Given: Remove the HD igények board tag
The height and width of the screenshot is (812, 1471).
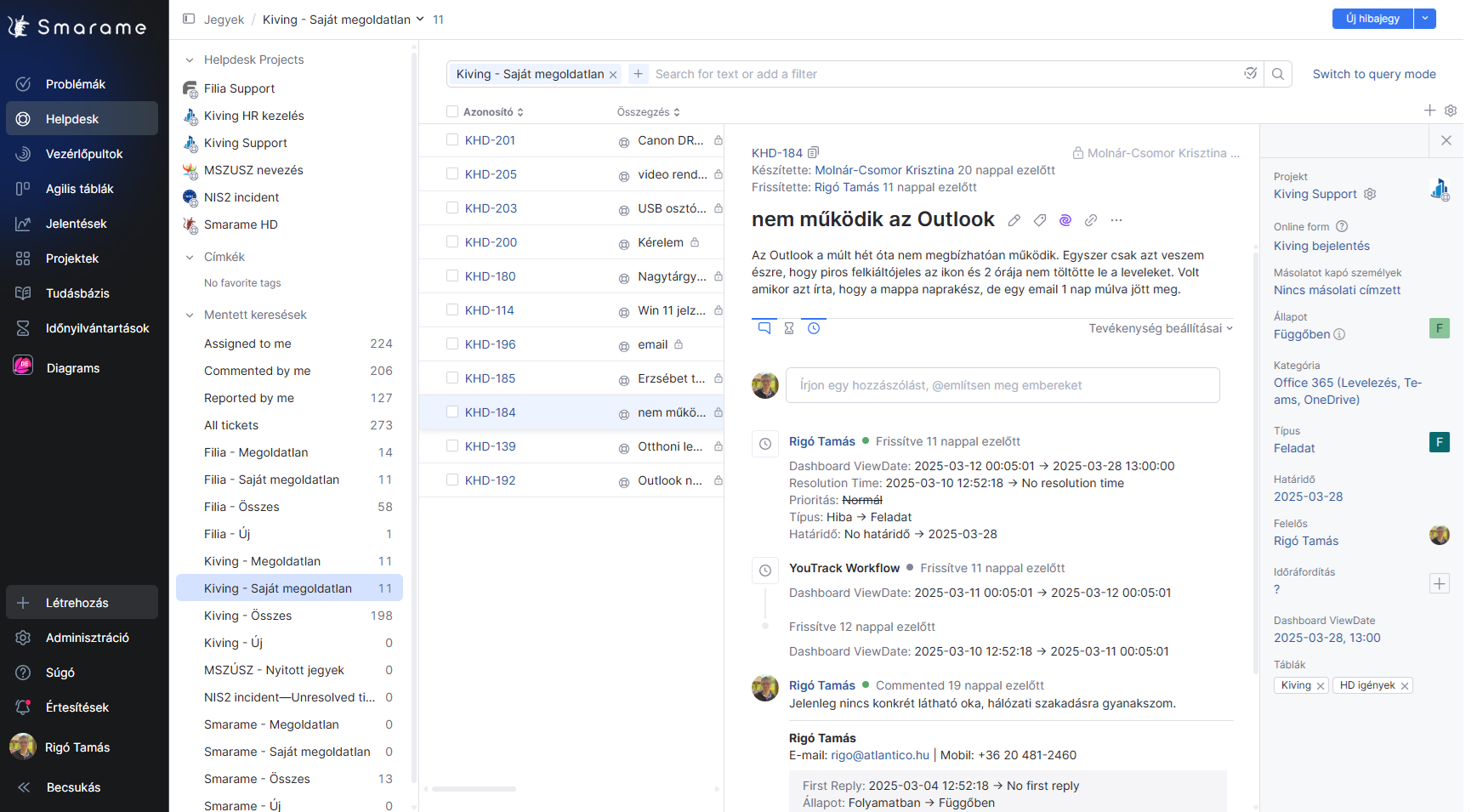Looking at the screenshot, I should click(x=1405, y=686).
